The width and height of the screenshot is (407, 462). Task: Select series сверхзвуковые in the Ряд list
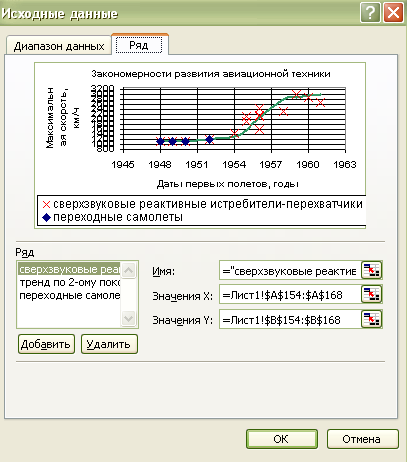(x=69, y=269)
